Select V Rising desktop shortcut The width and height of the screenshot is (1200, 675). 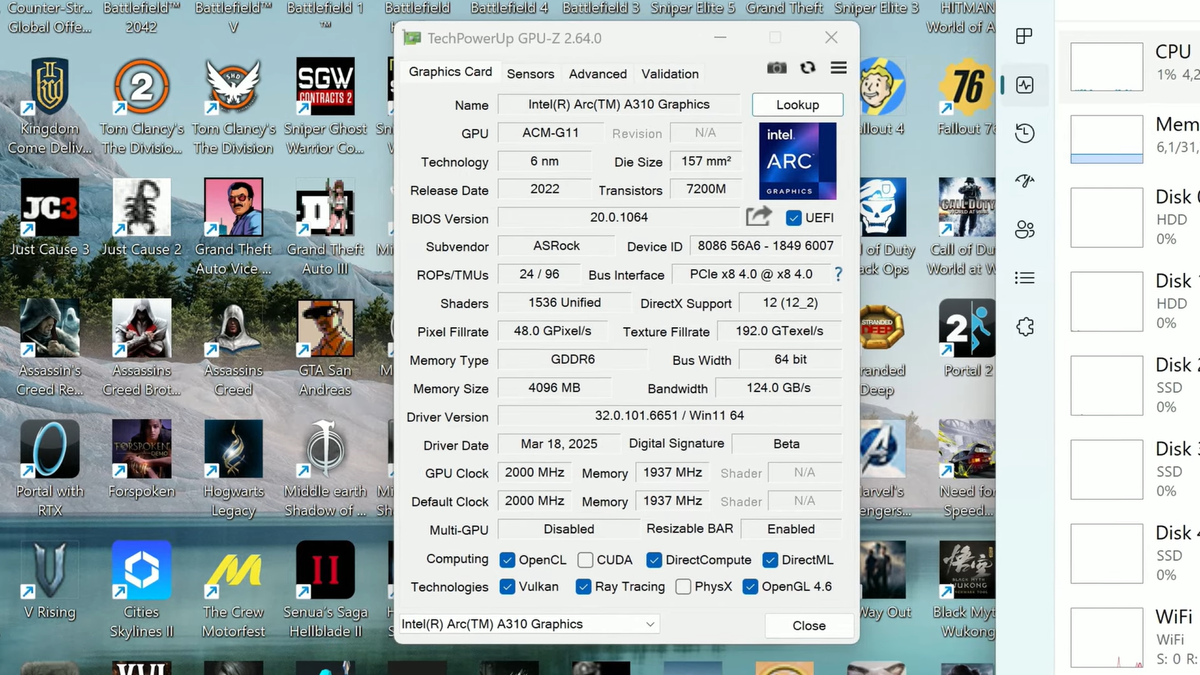click(49, 580)
